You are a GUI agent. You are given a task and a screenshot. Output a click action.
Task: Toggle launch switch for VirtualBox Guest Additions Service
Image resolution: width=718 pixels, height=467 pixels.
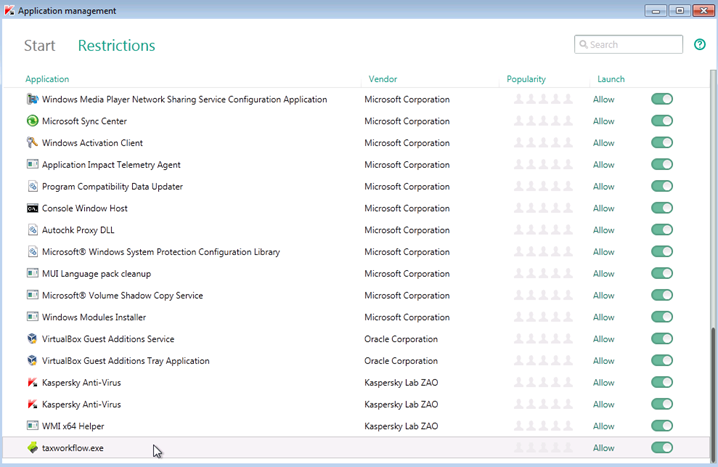tap(662, 339)
